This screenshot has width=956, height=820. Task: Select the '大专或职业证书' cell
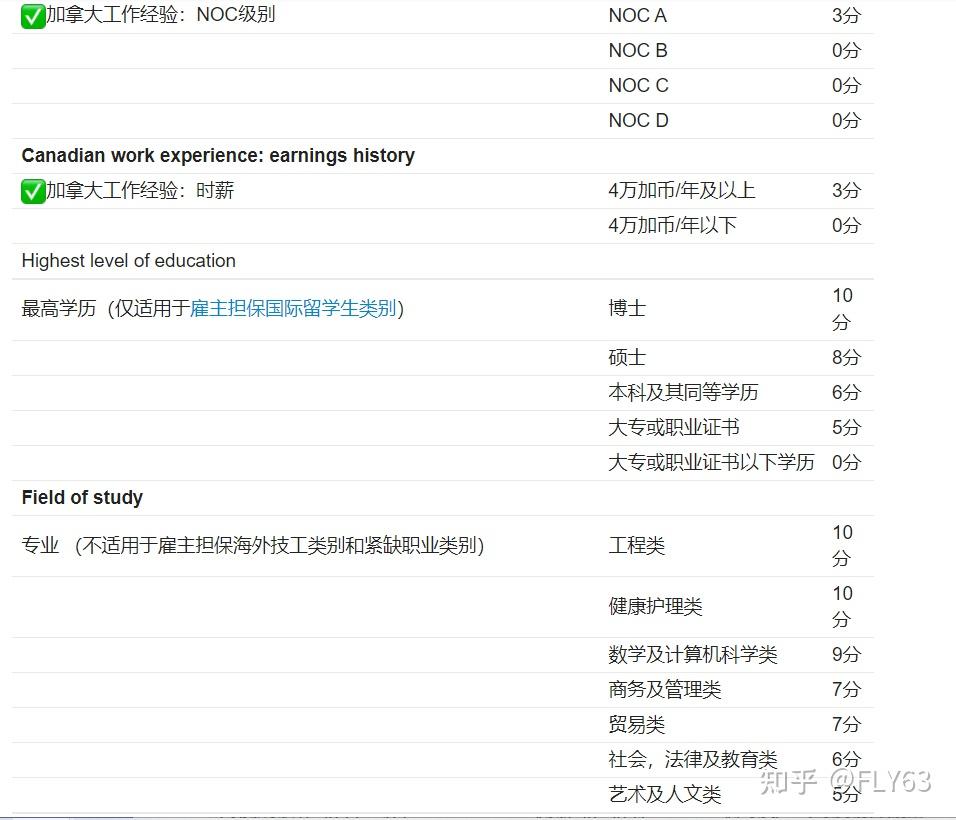pyautogui.click(x=674, y=427)
